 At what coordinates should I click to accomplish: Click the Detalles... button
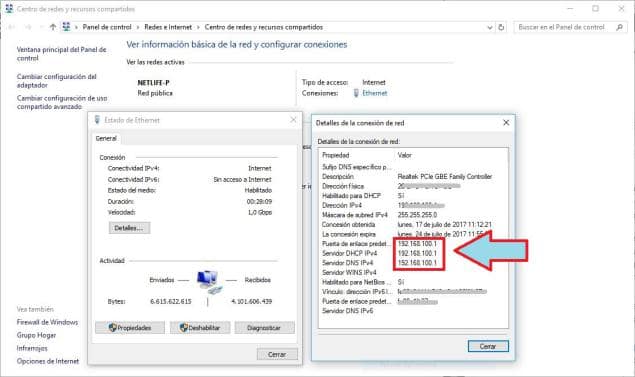[129, 228]
